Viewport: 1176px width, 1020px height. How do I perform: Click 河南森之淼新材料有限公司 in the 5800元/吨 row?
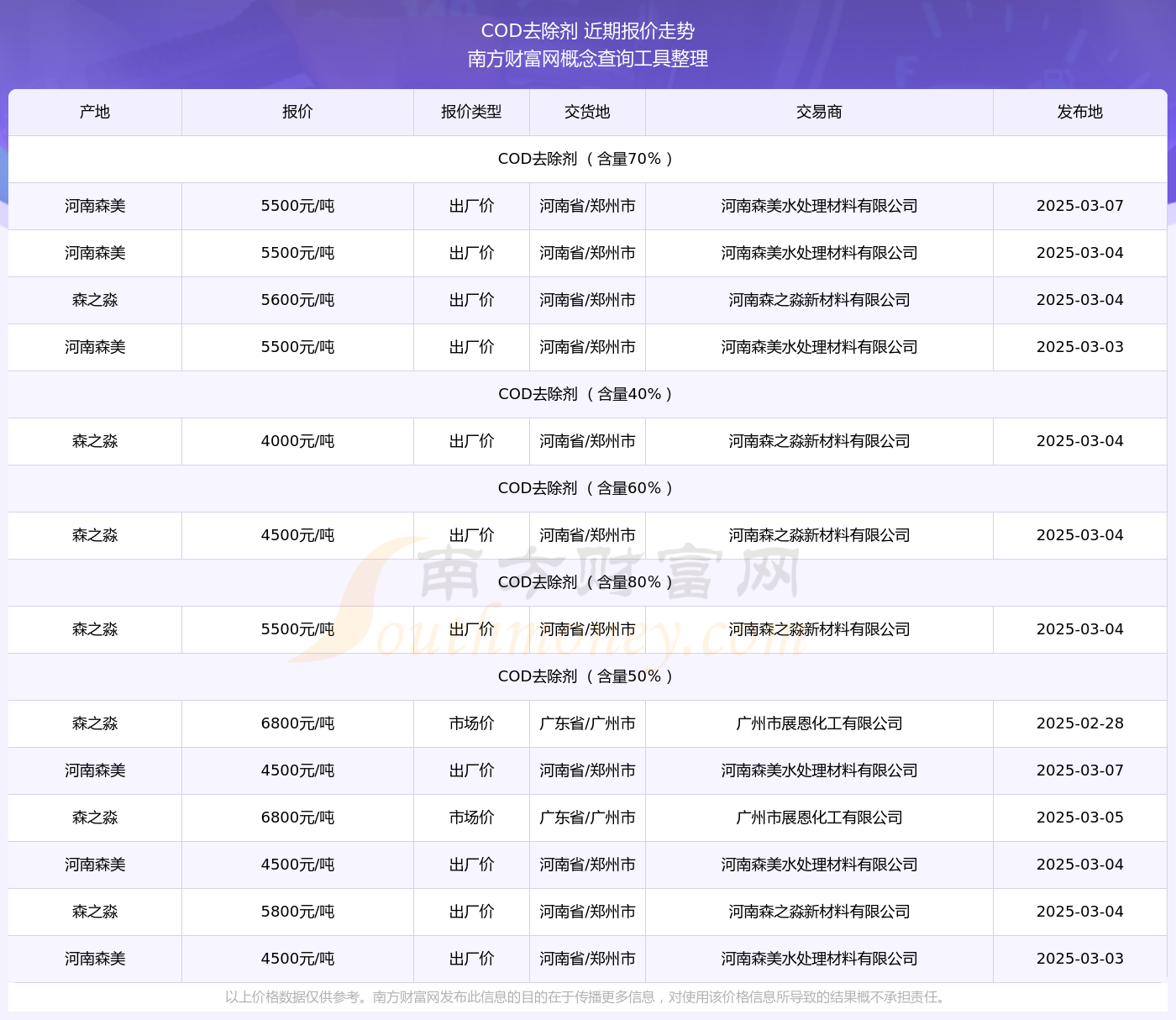click(x=819, y=912)
